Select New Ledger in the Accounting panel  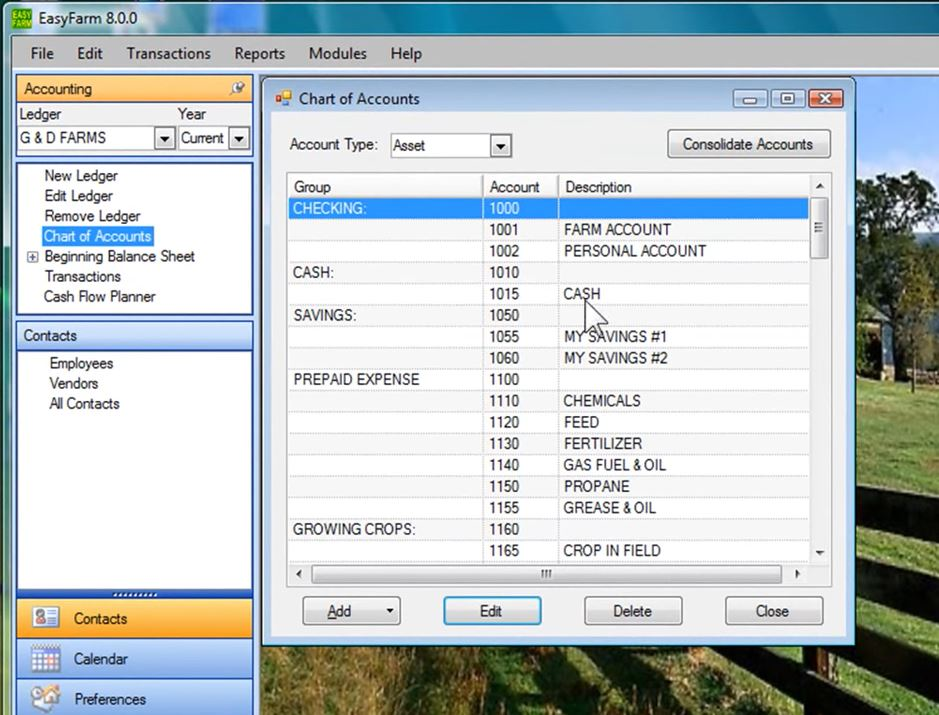[81, 175]
